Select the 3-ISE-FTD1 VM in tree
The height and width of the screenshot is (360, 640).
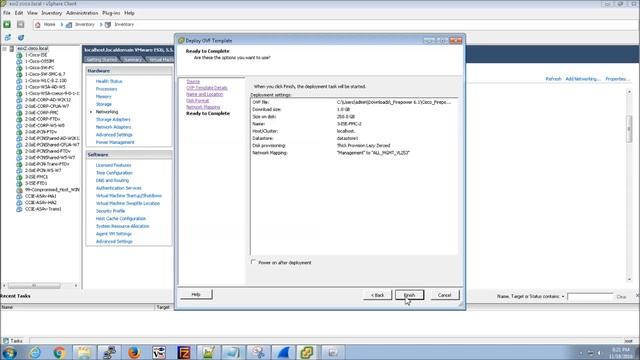click(x=36, y=183)
